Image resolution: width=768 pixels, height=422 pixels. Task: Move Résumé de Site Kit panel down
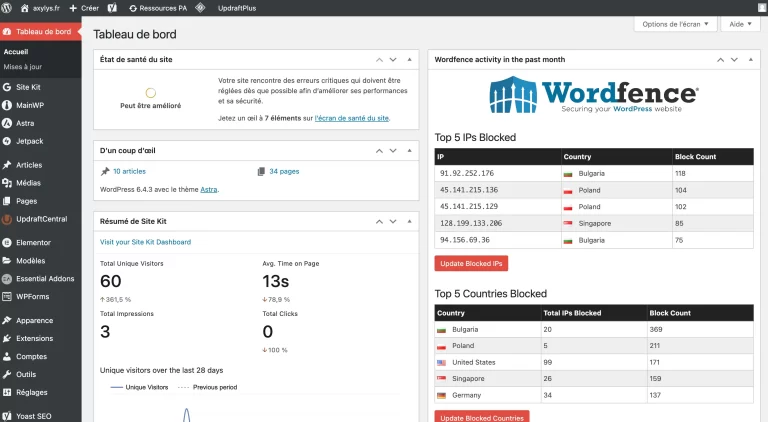pos(393,222)
